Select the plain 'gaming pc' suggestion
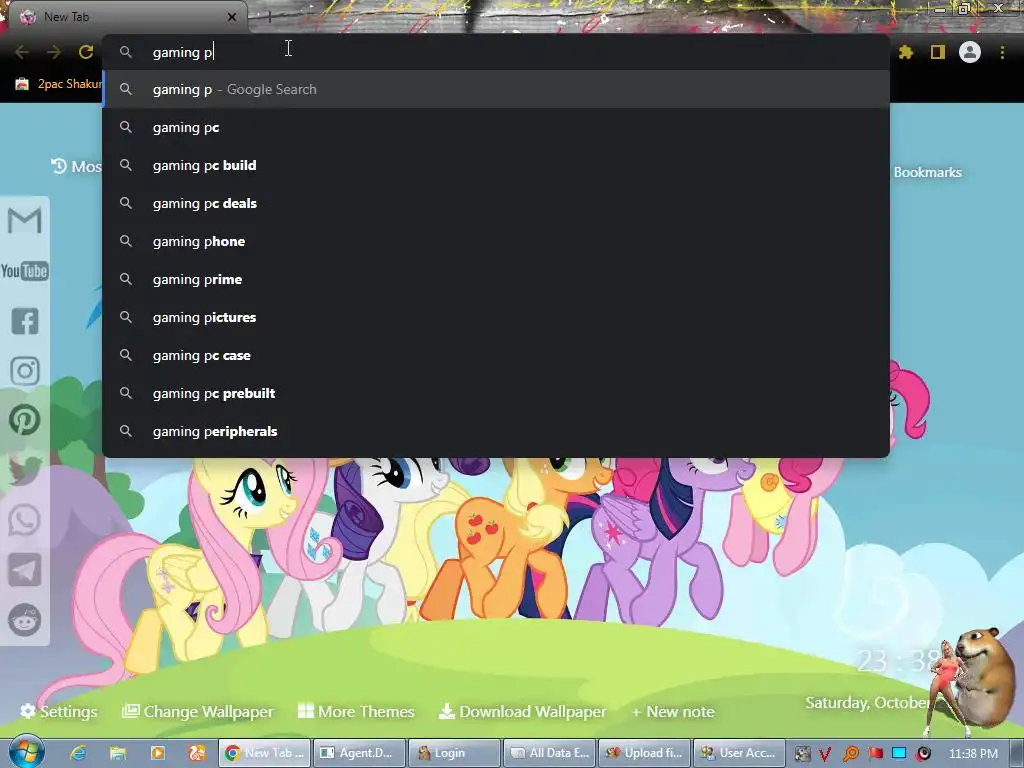1024x768 pixels. tap(496, 127)
